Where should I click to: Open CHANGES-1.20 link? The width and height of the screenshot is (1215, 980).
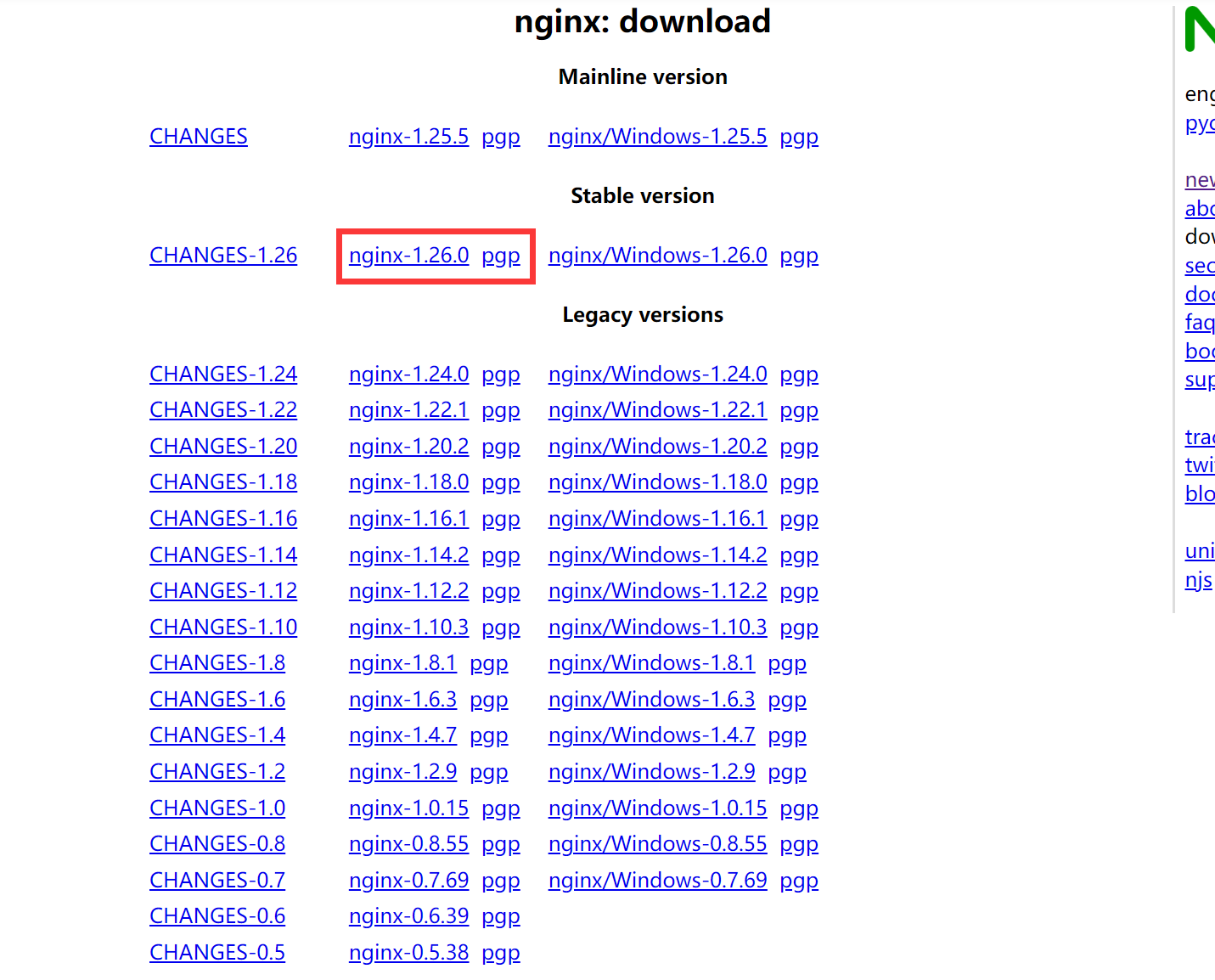click(223, 447)
